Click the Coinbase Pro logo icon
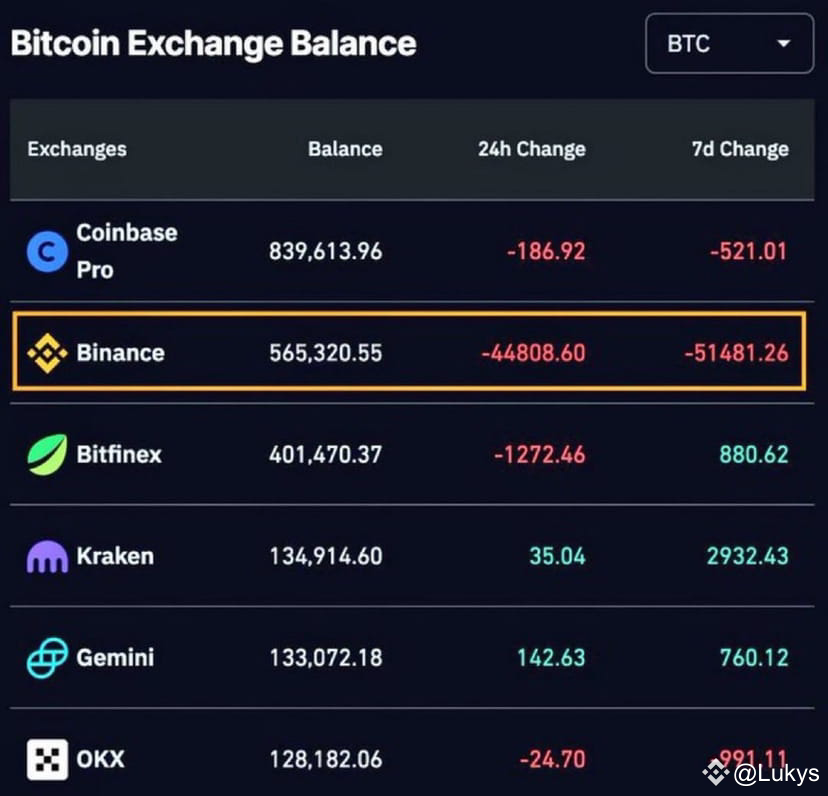Screen dimensions: 828x796 [47, 251]
